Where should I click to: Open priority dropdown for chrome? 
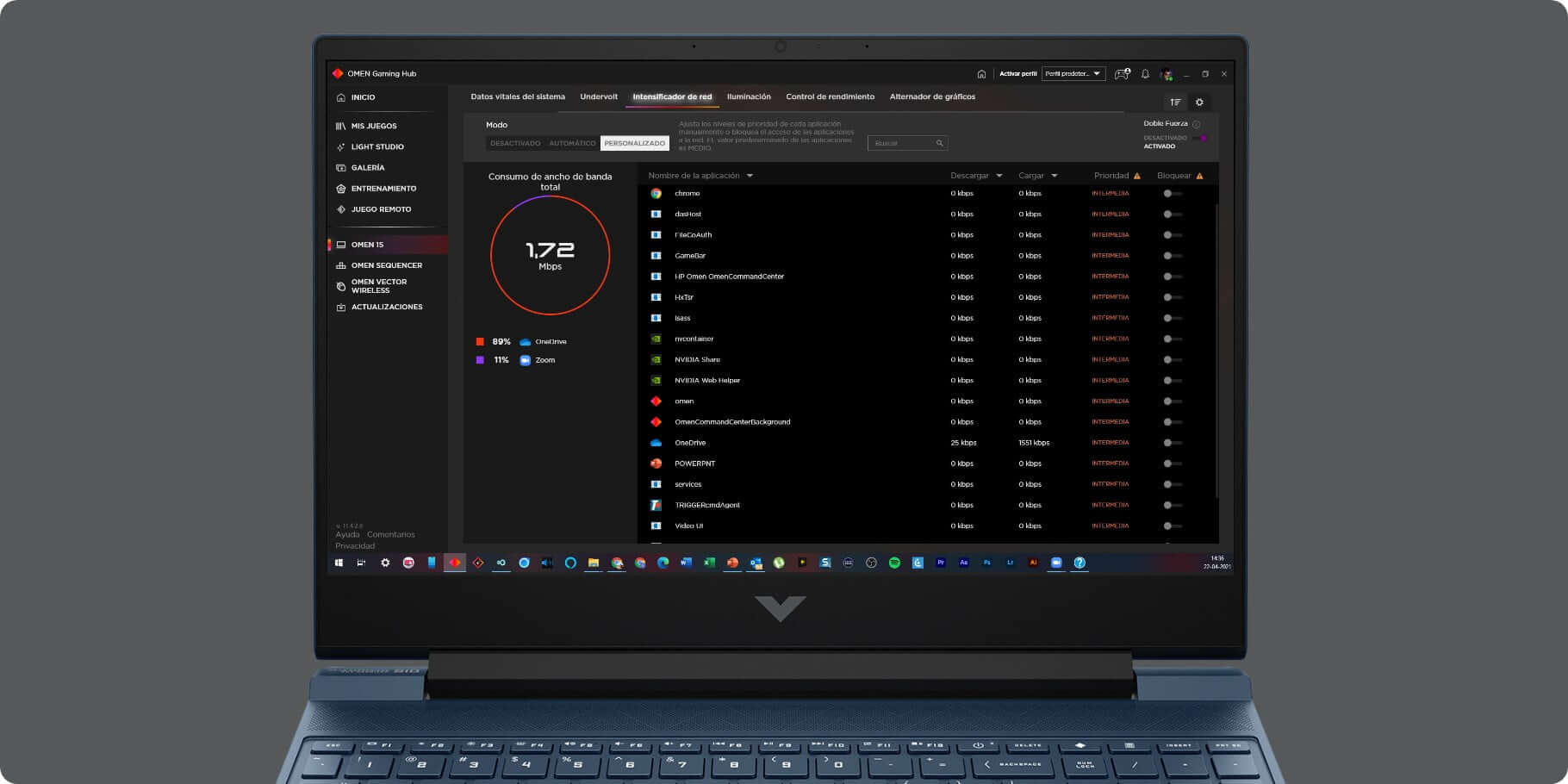[x=1111, y=194]
